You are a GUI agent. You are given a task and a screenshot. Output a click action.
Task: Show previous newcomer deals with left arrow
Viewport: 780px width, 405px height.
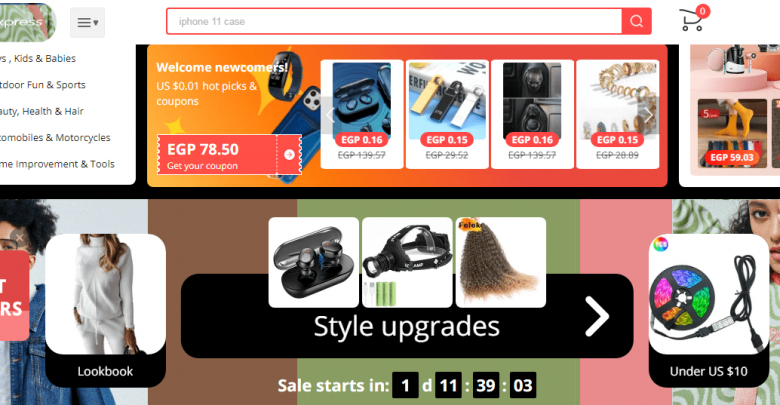[x=329, y=115]
